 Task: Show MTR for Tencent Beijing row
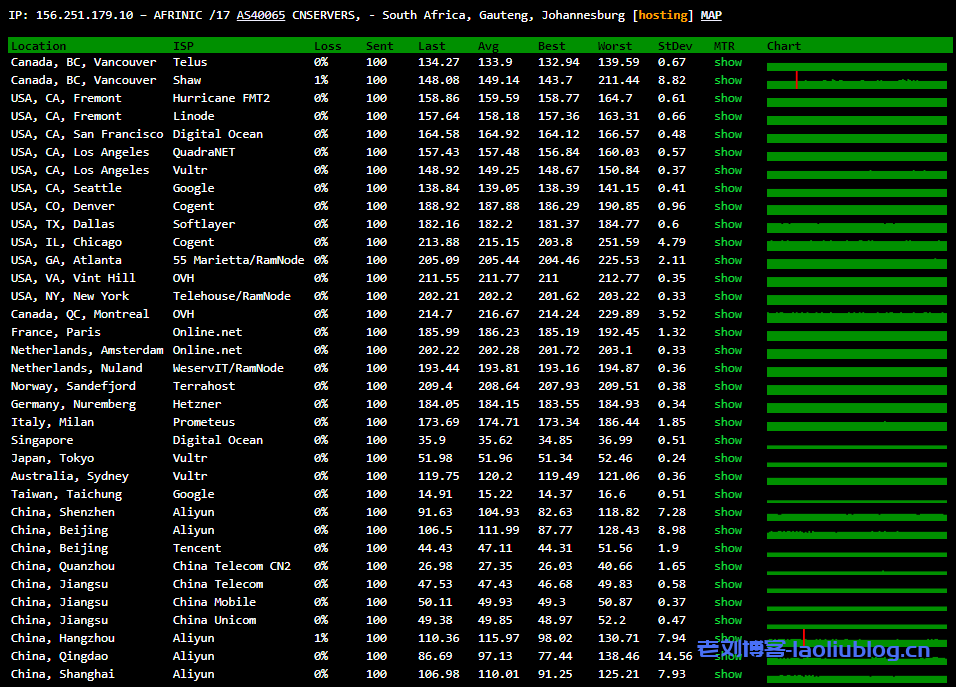tap(728, 548)
